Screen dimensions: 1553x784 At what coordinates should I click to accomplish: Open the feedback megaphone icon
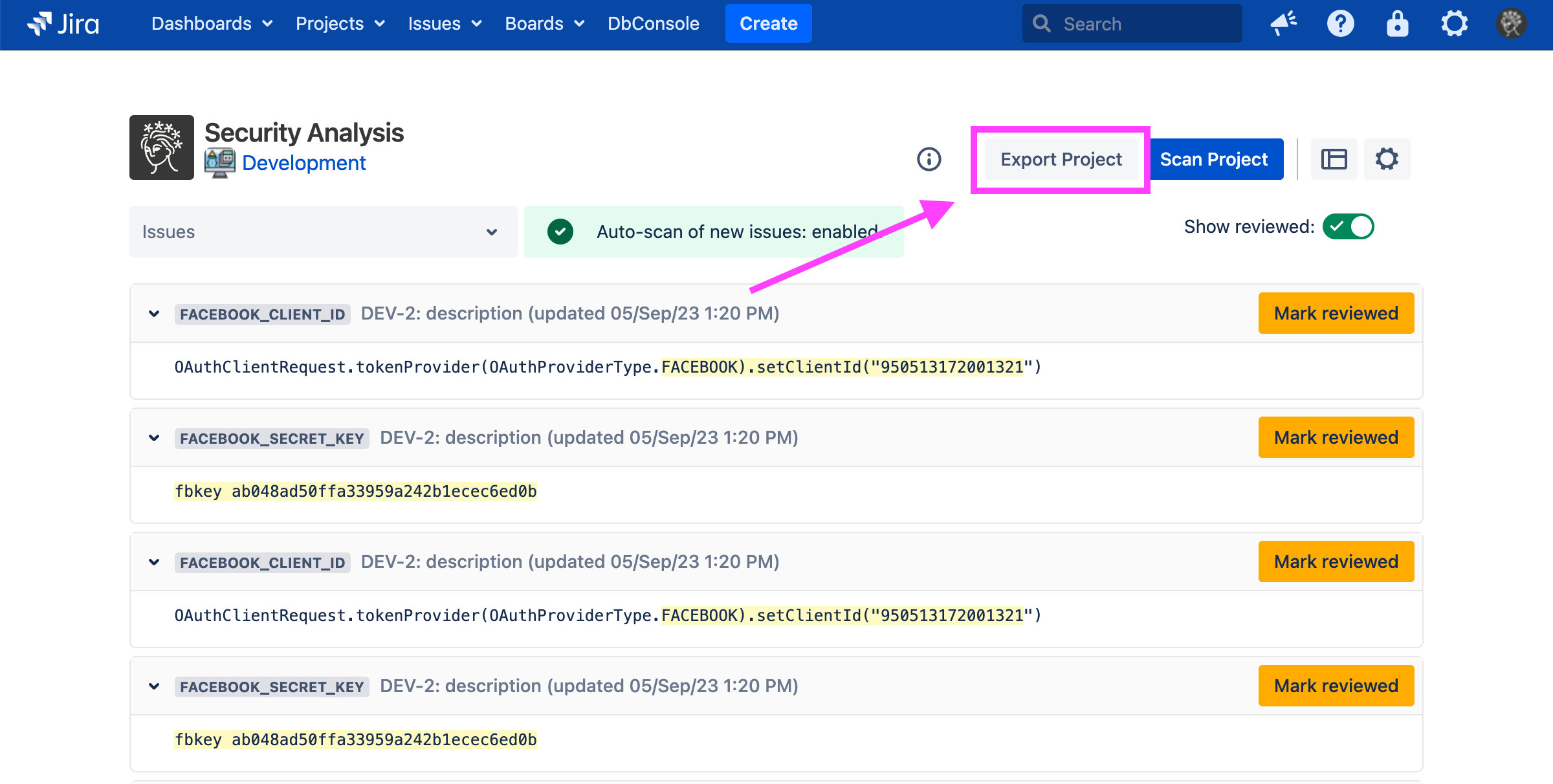1283,24
